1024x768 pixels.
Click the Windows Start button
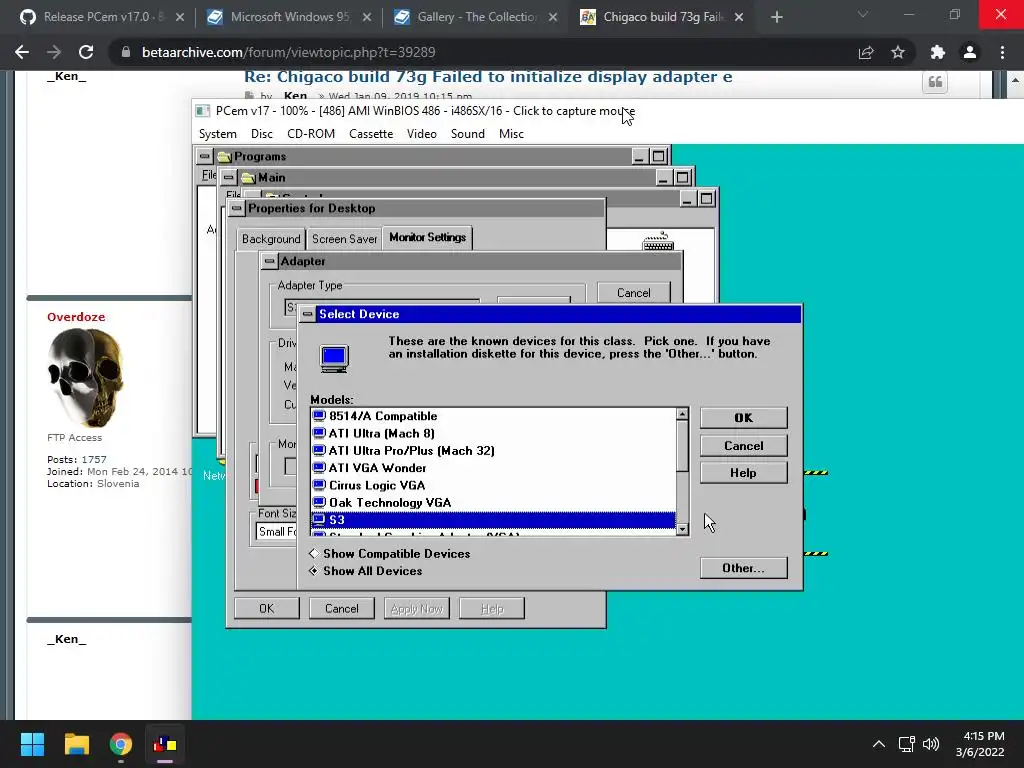pos(32,744)
